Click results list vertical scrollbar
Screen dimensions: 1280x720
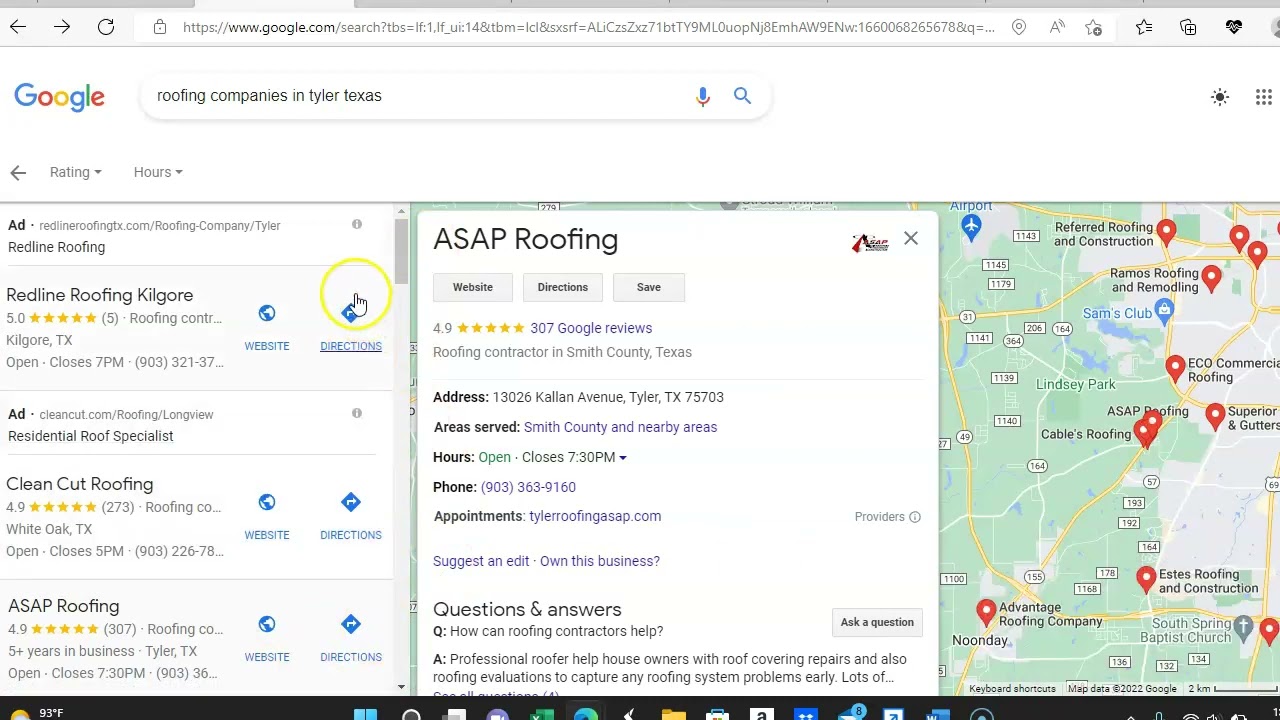pos(401,250)
